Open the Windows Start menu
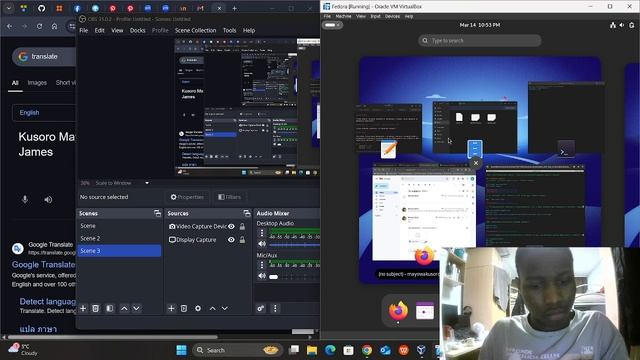Screen dimensions: 640x360 pyautogui.click(x=182, y=350)
